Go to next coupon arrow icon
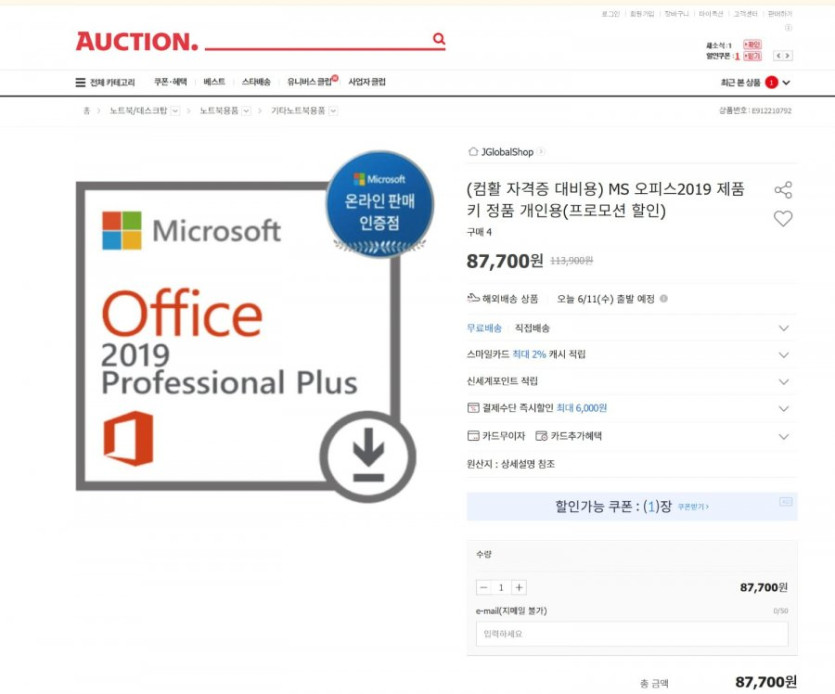Screen dimensions: 835x694 tap(788, 56)
